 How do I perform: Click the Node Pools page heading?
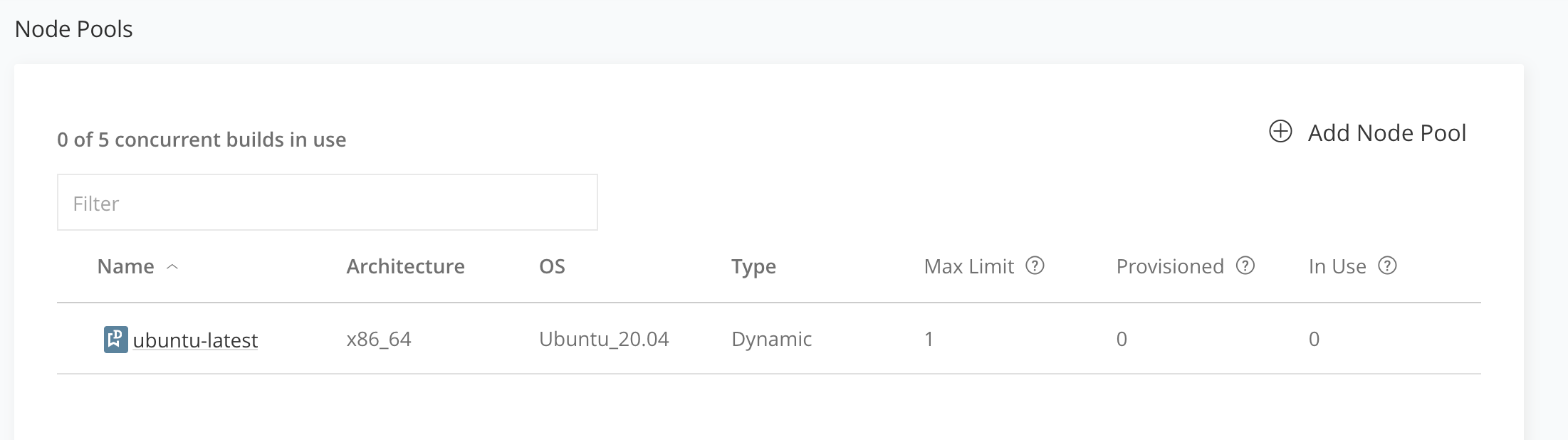tap(73, 29)
